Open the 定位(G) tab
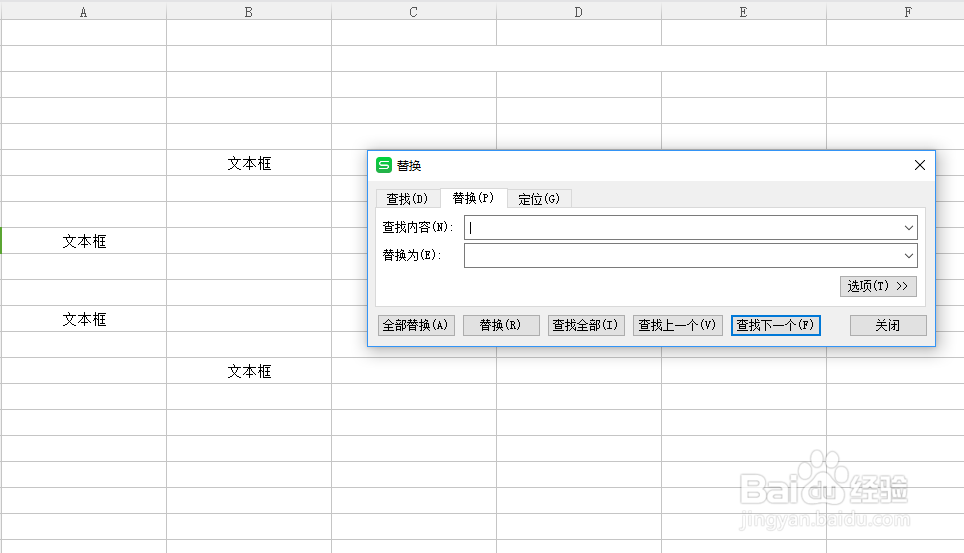Image resolution: width=964 pixels, height=553 pixels. click(x=539, y=199)
